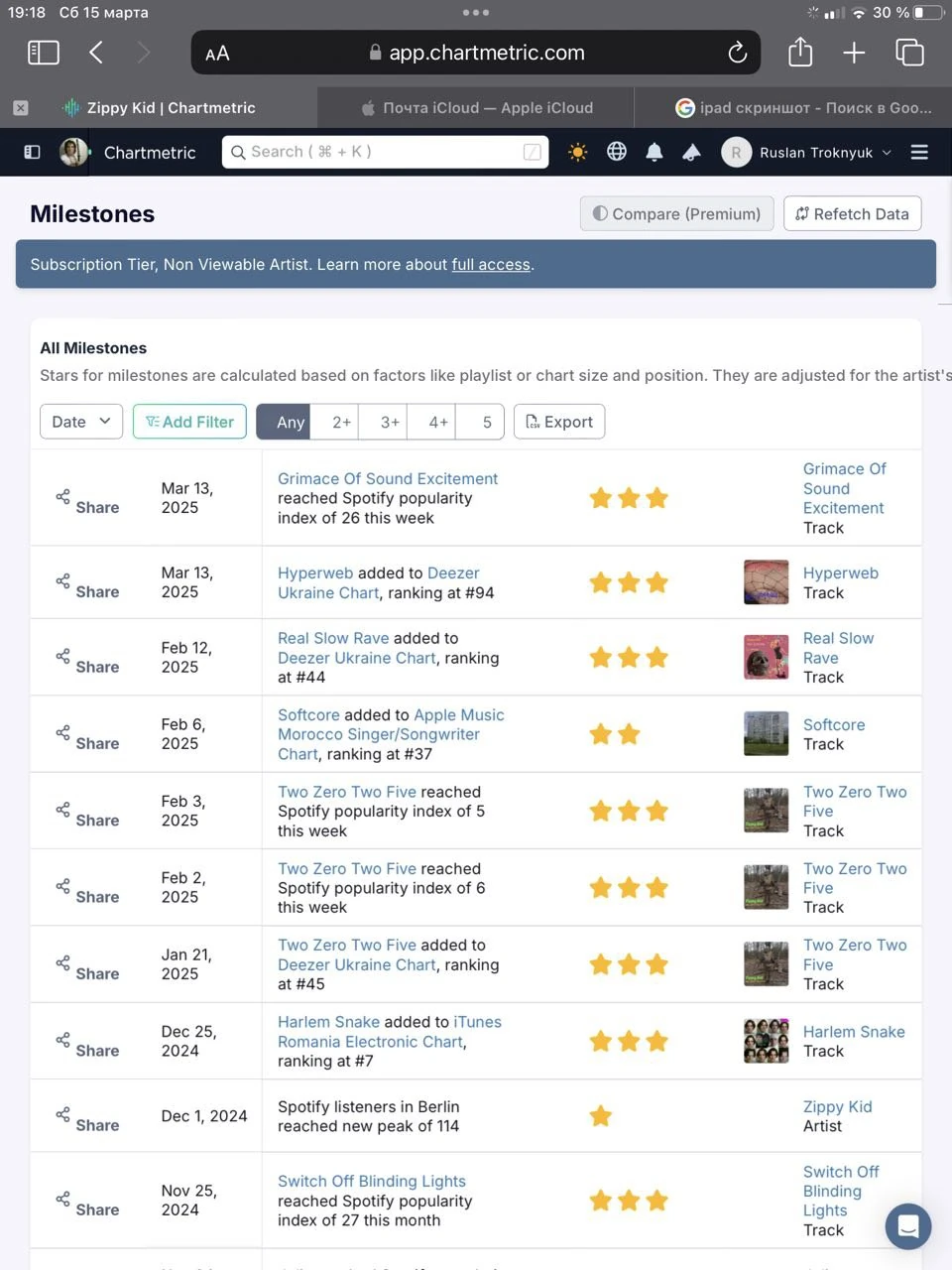This screenshot has width=952, height=1270.
Task: Open the Harlem Snake cover thumbnail
Action: (767, 1041)
